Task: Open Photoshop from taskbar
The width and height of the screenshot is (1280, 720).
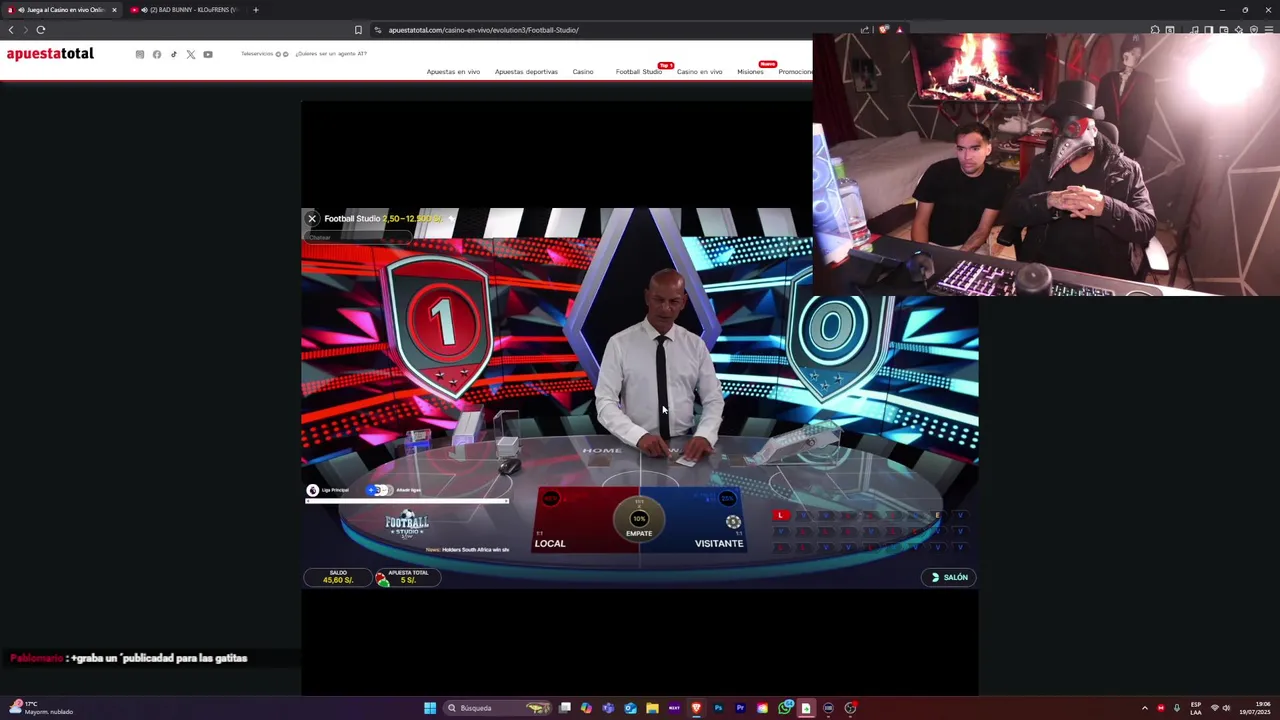Action: click(x=718, y=708)
